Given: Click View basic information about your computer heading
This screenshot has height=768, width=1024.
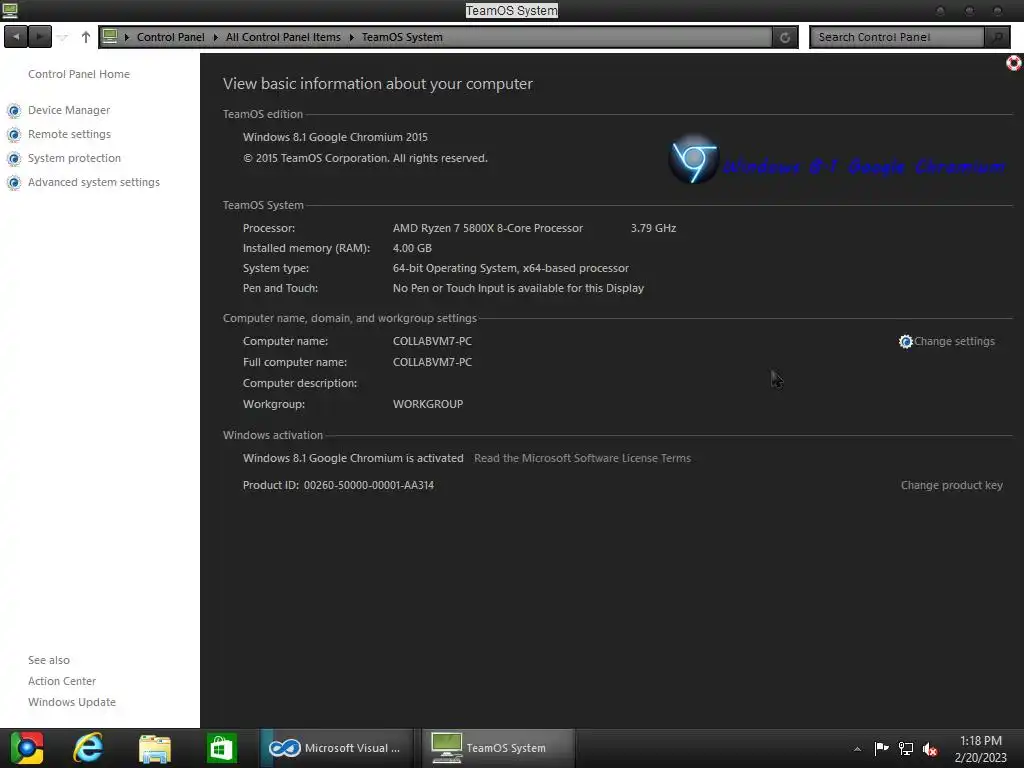Looking at the screenshot, I should click(377, 84).
